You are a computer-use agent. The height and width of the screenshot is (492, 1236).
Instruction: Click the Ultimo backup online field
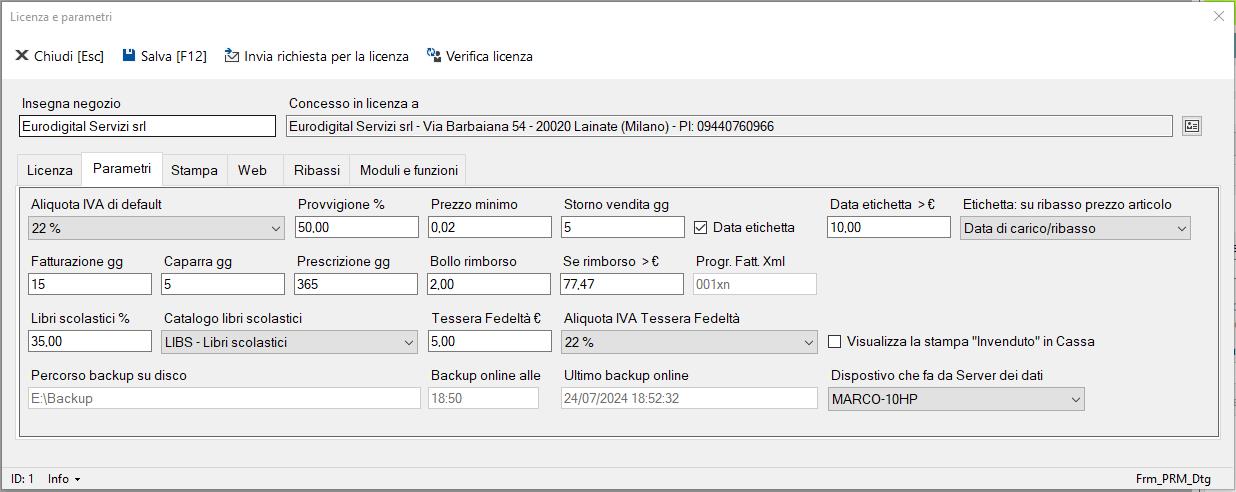pos(689,398)
